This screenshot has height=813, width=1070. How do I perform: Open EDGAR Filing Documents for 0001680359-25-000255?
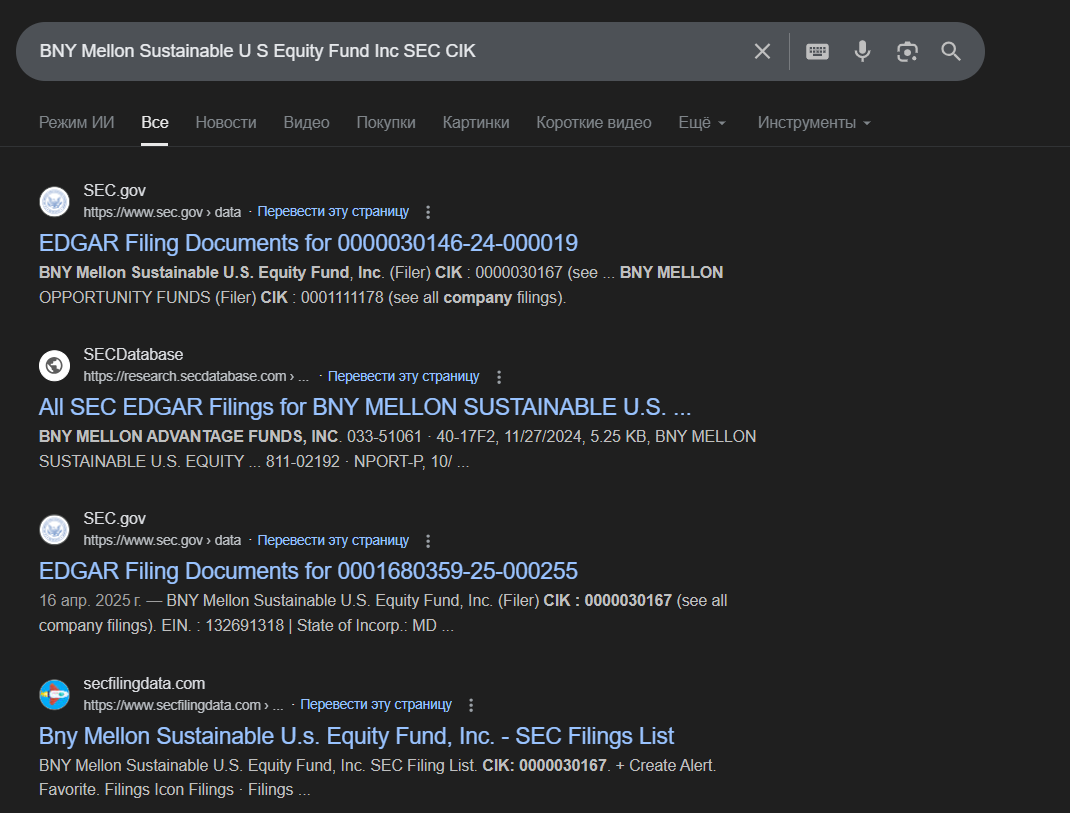(308, 571)
